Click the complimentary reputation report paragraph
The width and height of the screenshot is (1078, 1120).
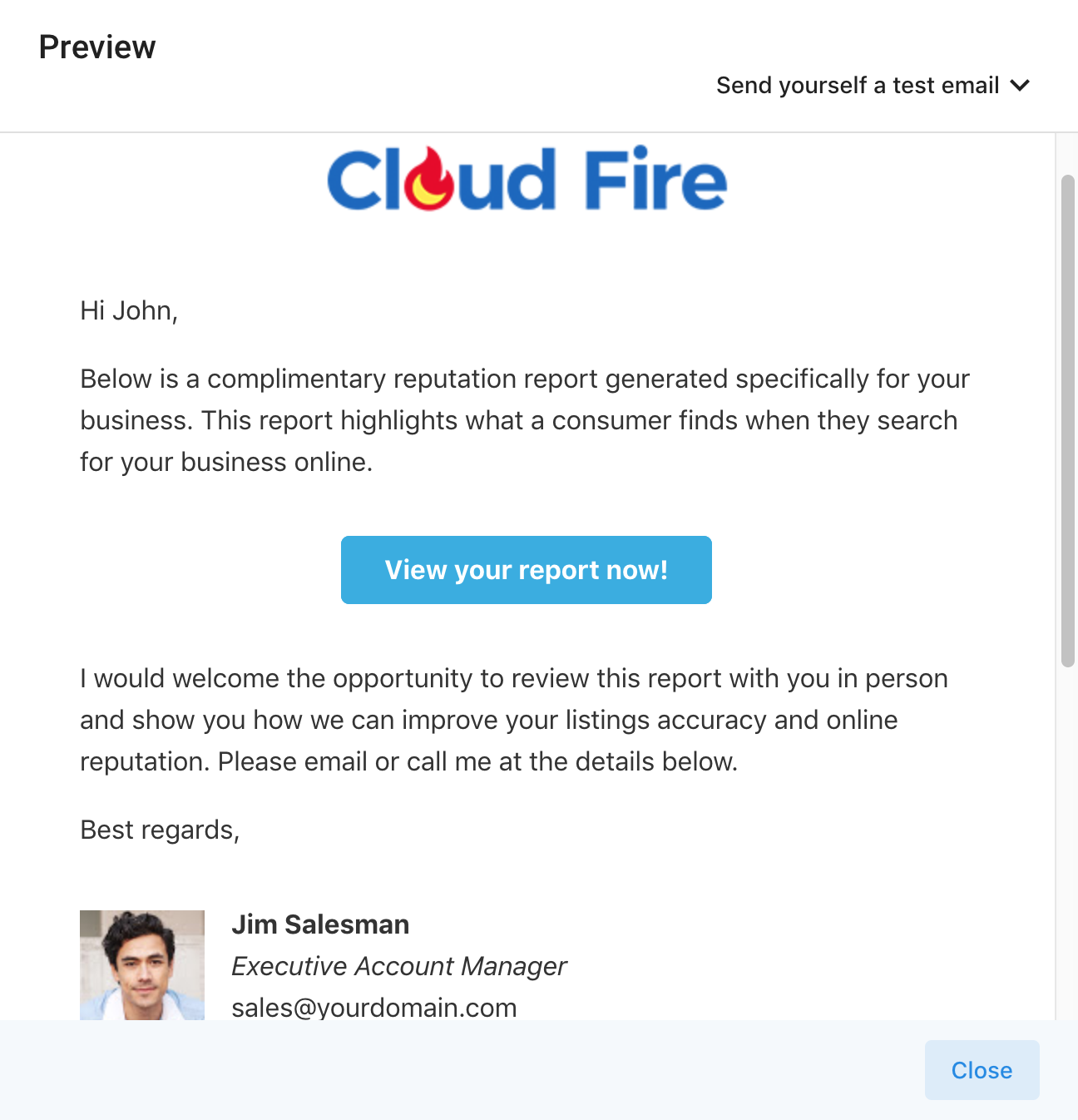coord(525,420)
